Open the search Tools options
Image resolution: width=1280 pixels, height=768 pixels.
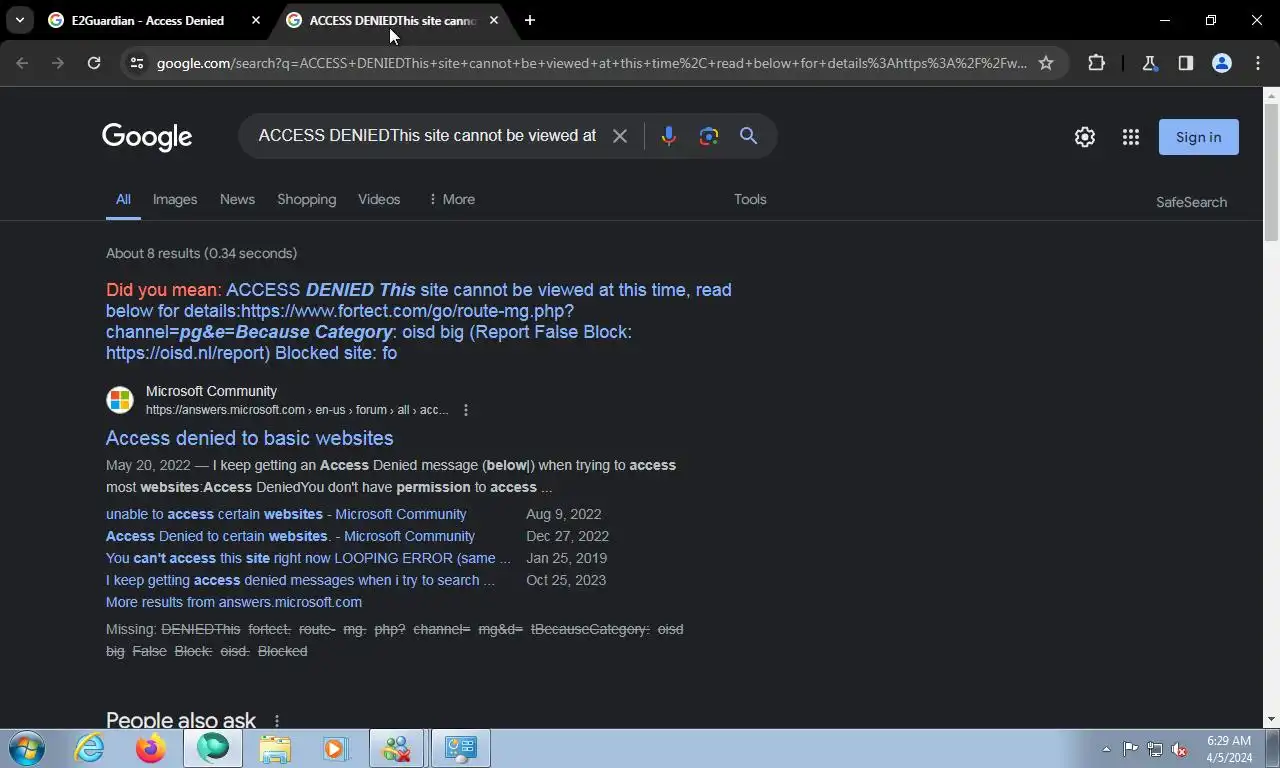tap(750, 199)
